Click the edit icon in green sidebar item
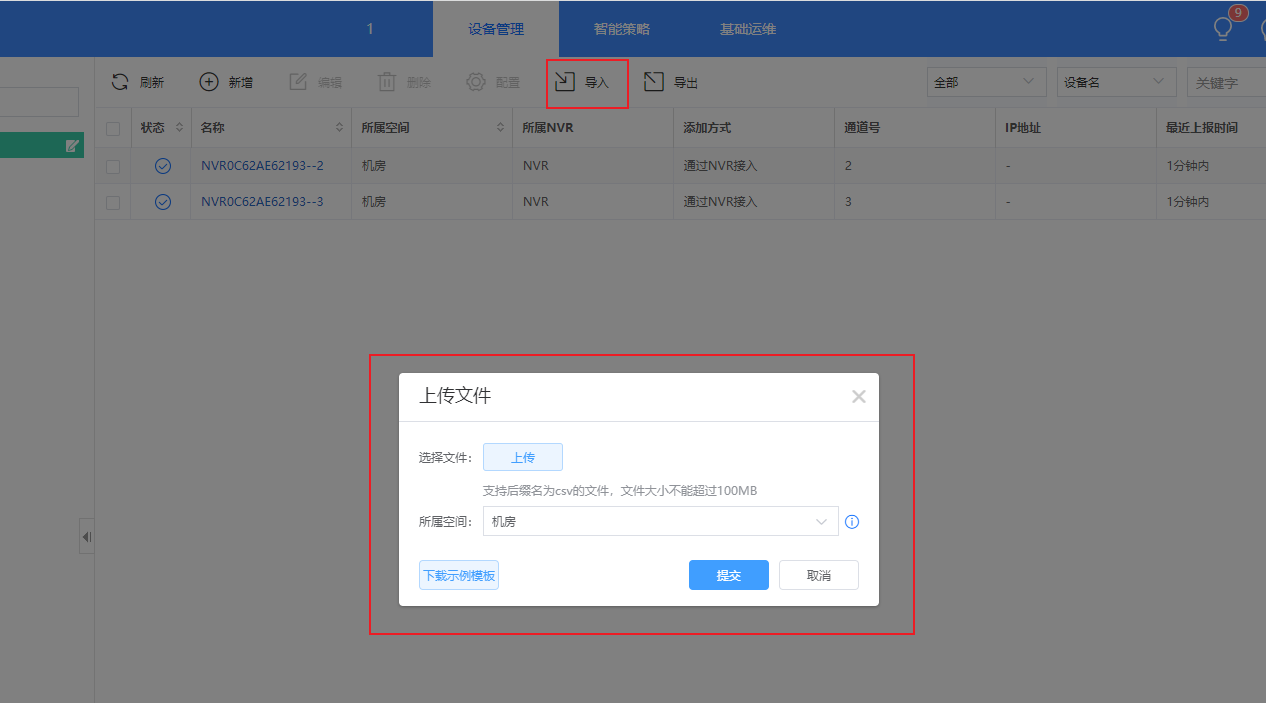This screenshot has width=1266, height=703. coord(72,146)
